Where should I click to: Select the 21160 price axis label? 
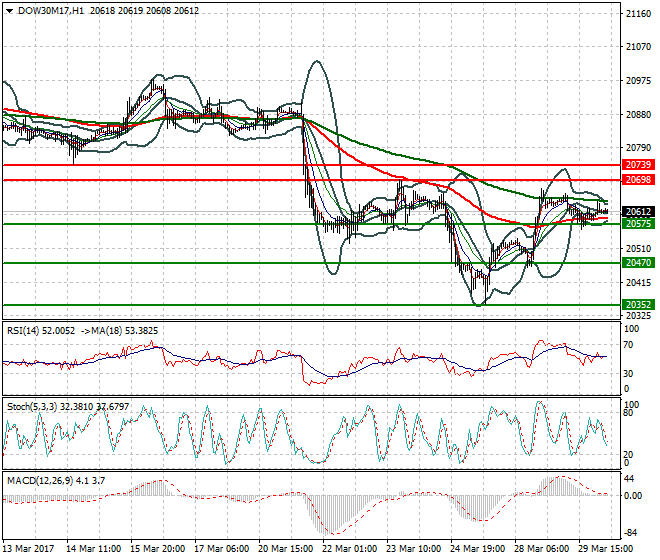click(638, 14)
